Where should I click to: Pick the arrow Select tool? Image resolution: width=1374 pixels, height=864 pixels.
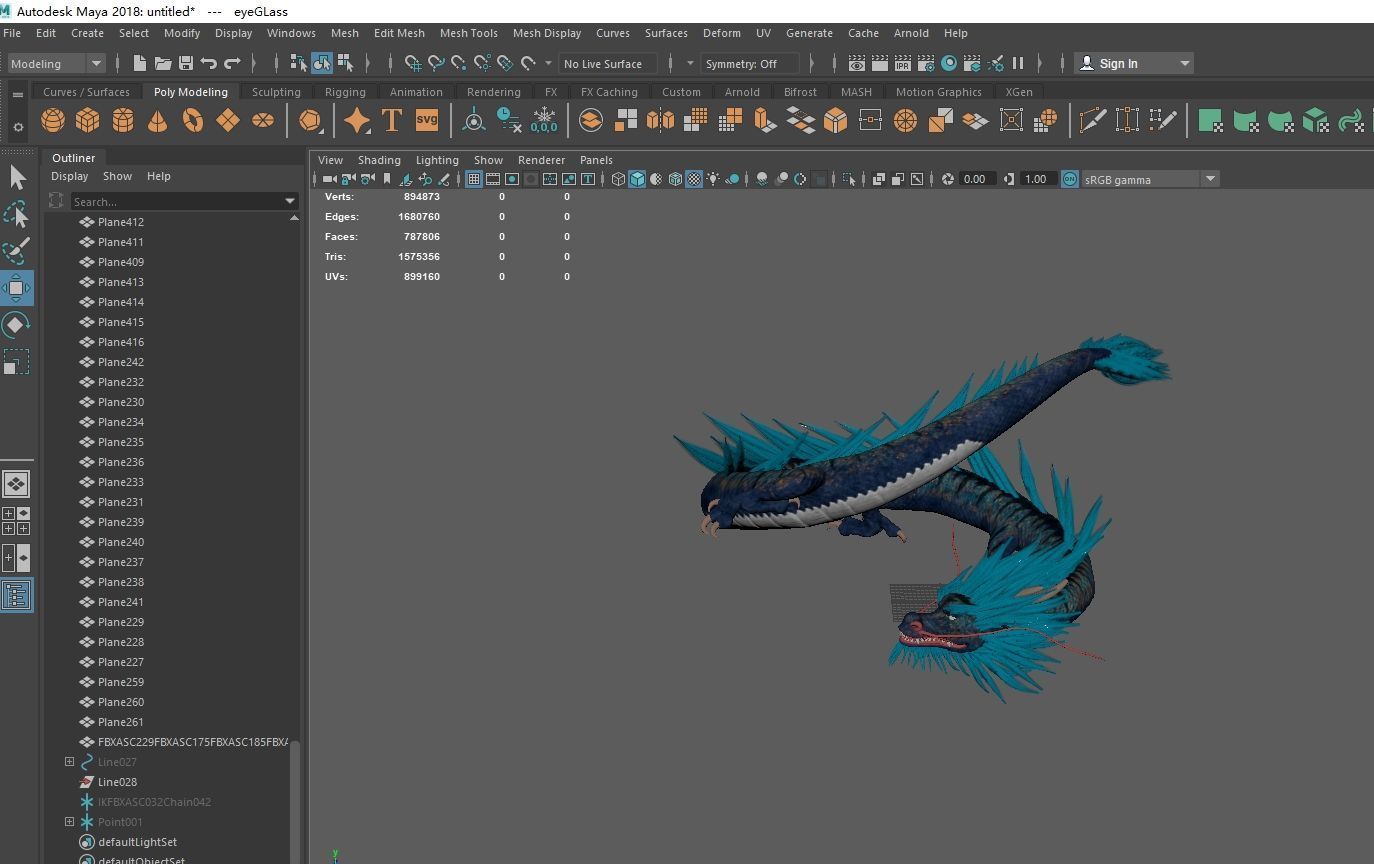pos(16,178)
